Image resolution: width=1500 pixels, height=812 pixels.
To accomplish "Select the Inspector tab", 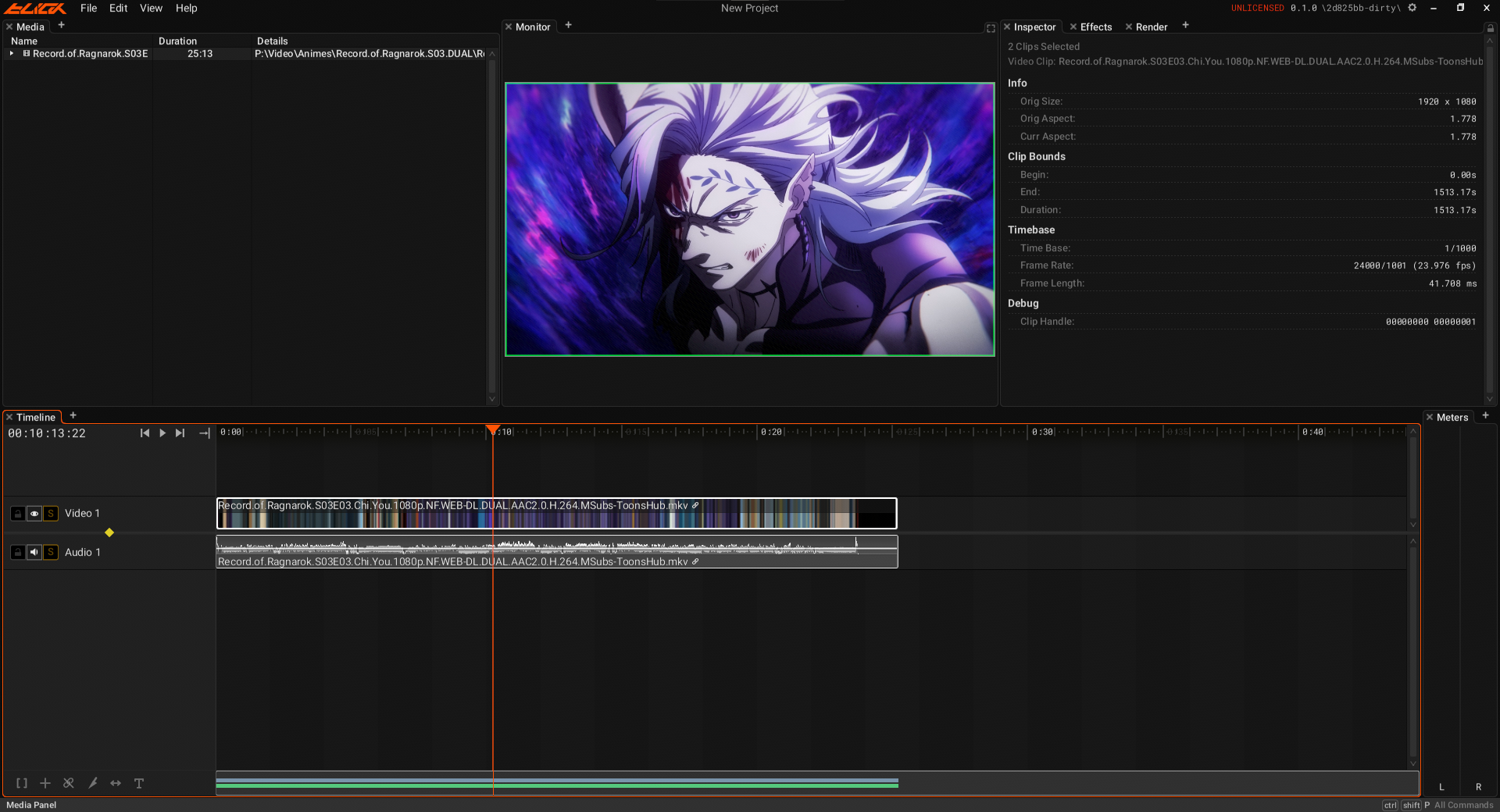I will tap(1034, 27).
